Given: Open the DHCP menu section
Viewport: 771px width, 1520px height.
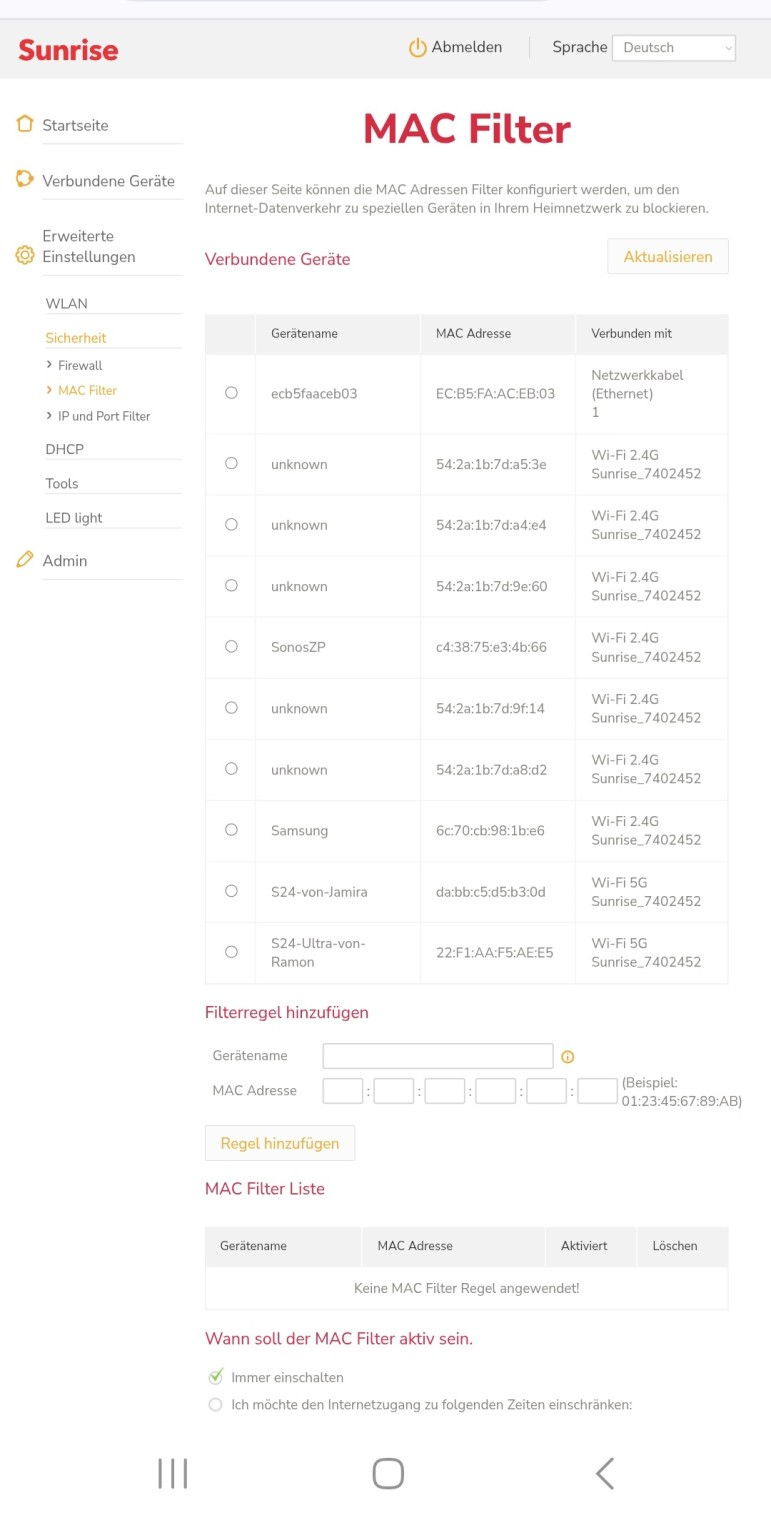Looking at the screenshot, I should point(65,449).
